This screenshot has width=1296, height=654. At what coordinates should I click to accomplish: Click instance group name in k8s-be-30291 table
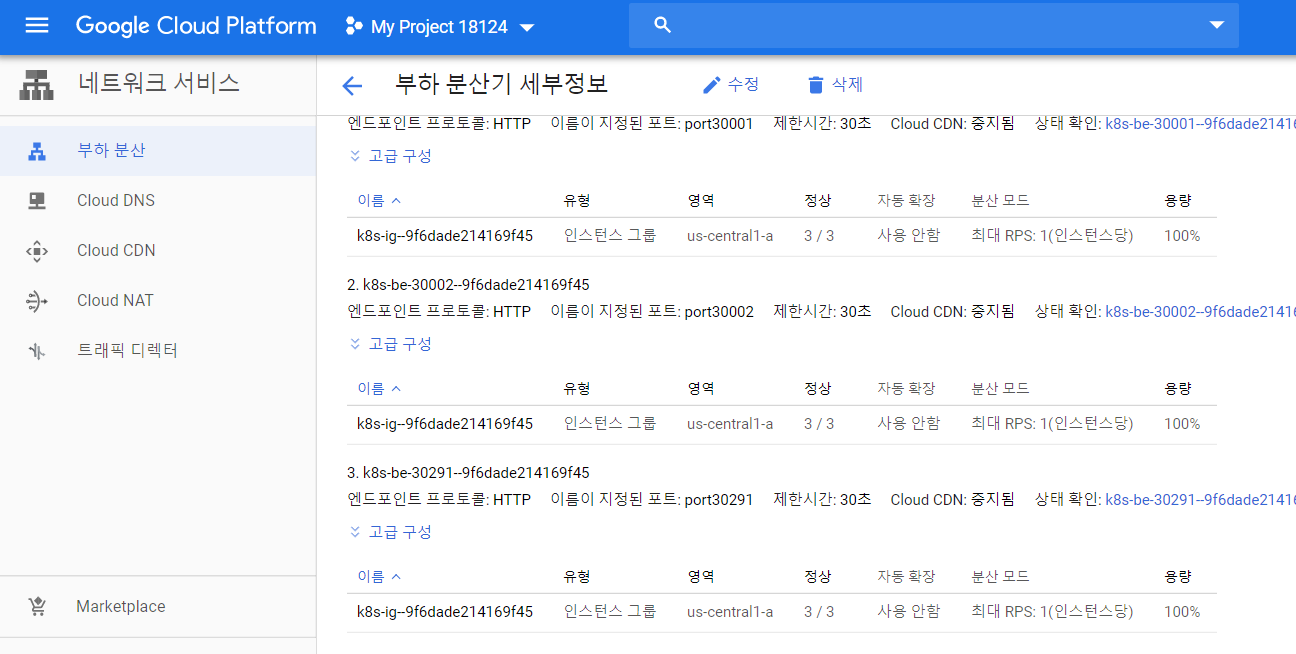pyautogui.click(x=445, y=612)
